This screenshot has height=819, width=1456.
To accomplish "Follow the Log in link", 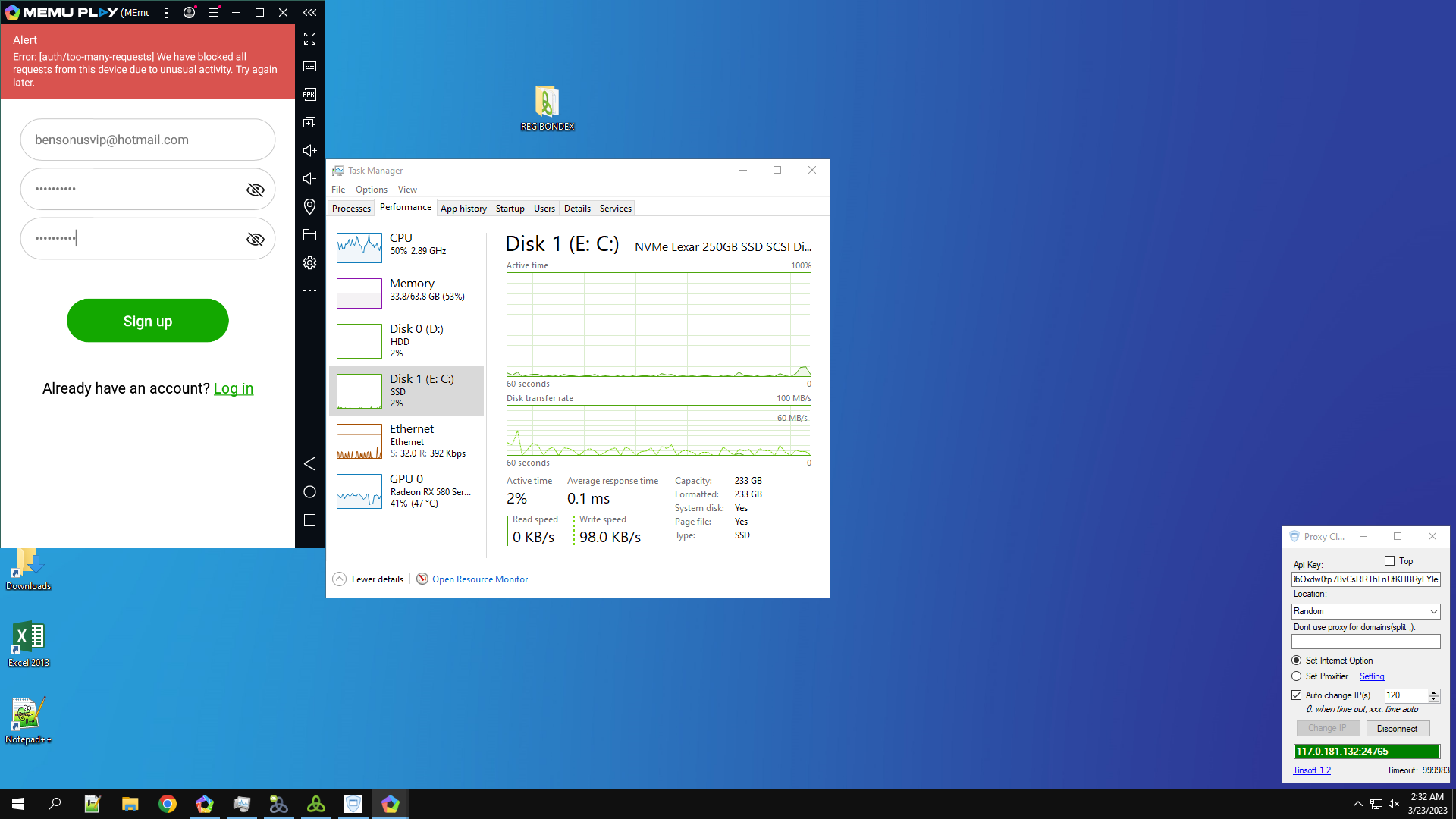I will 234,389.
